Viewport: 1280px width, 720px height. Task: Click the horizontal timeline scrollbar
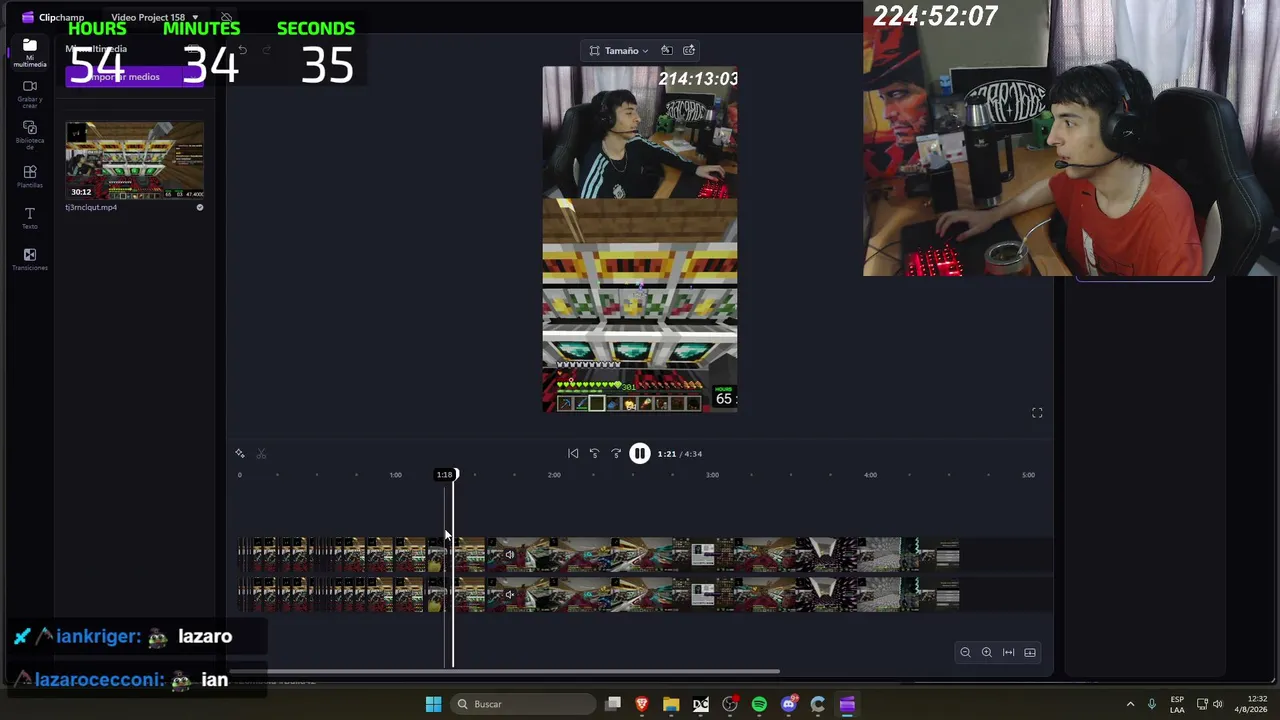pyautogui.click(x=505, y=672)
